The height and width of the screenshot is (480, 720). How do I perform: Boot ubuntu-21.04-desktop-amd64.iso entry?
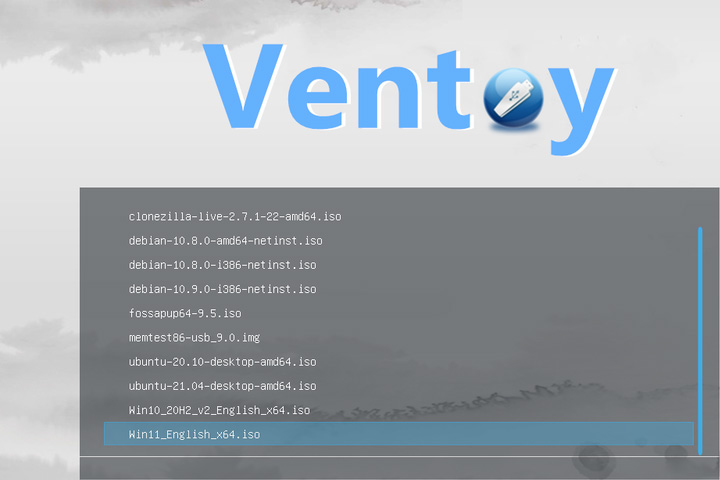click(x=222, y=386)
